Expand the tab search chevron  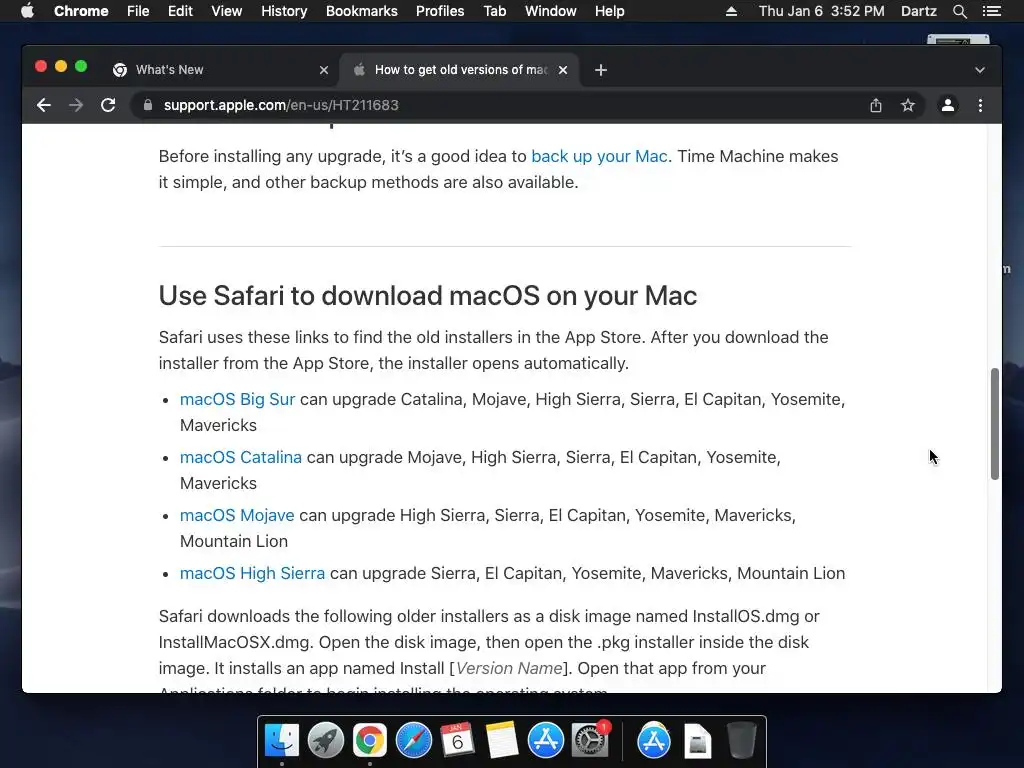click(x=980, y=70)
